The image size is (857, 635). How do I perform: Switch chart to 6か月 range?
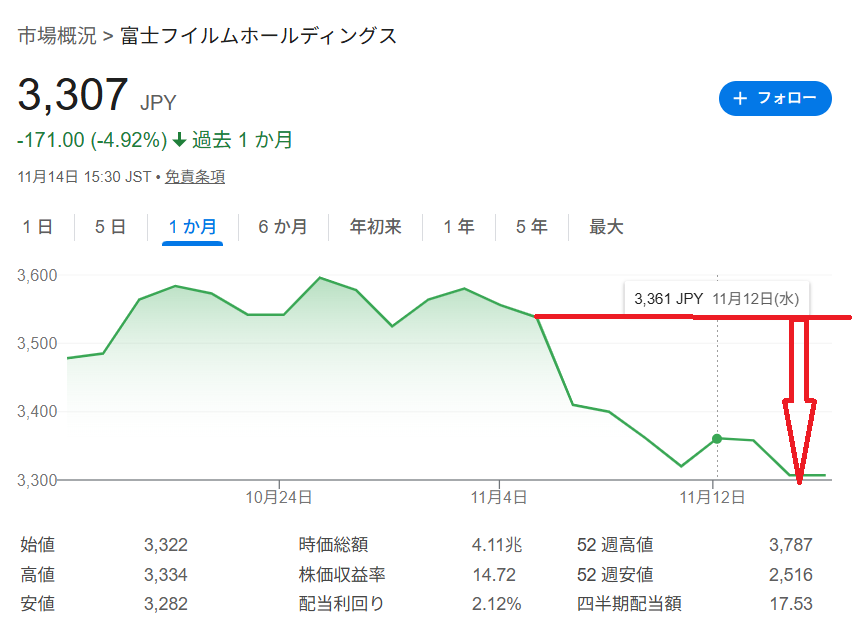pyautogui.click(x=282, y=227)
